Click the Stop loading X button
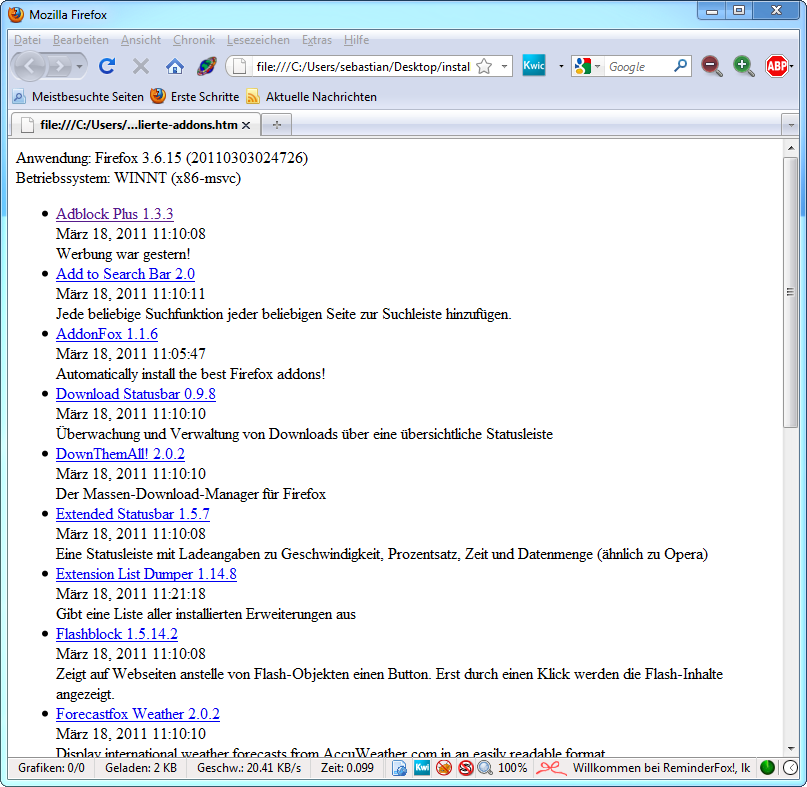 tap(141, 66)
